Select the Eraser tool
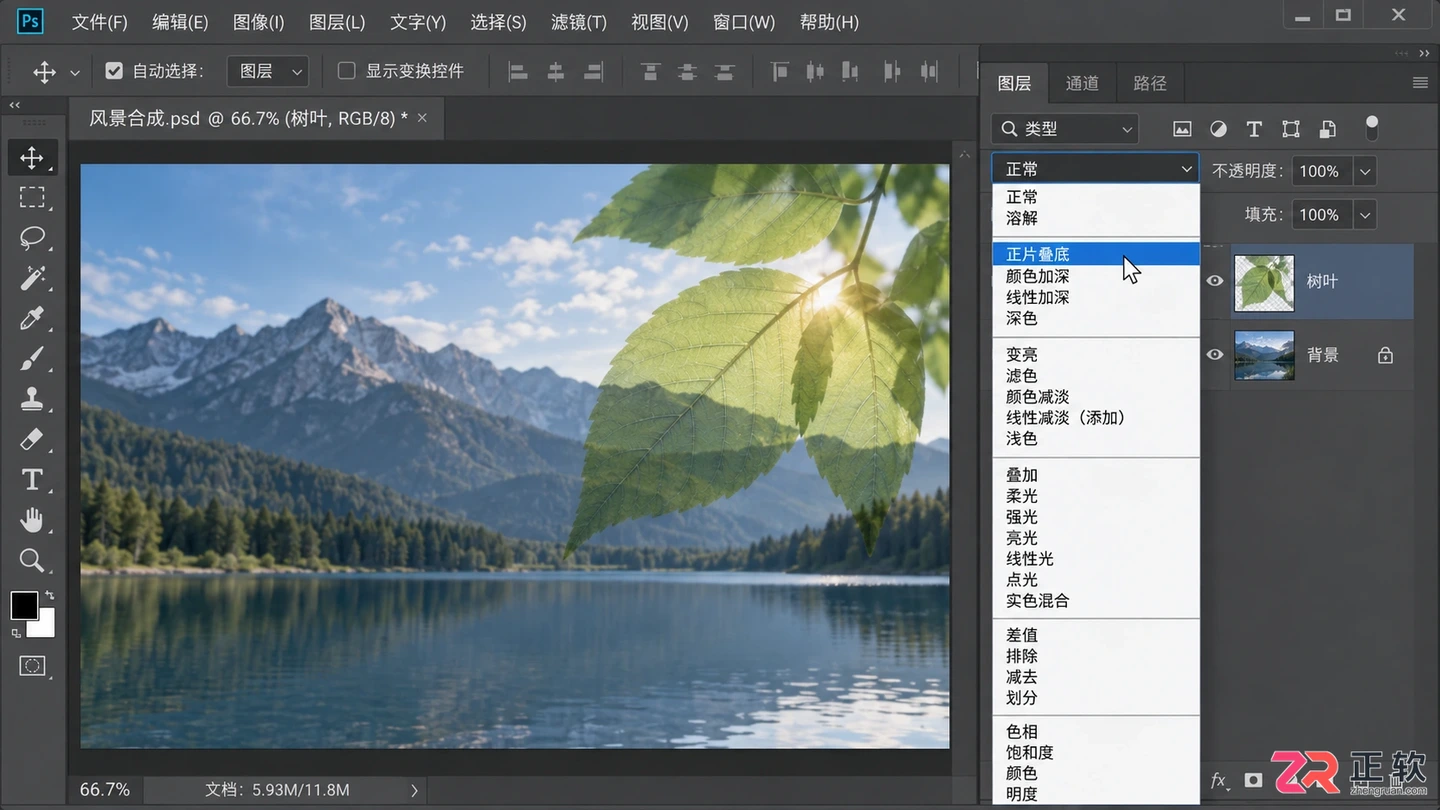The width and height of the screenshot is (1440, 810). pyautogui.click(x=32, y=439)
